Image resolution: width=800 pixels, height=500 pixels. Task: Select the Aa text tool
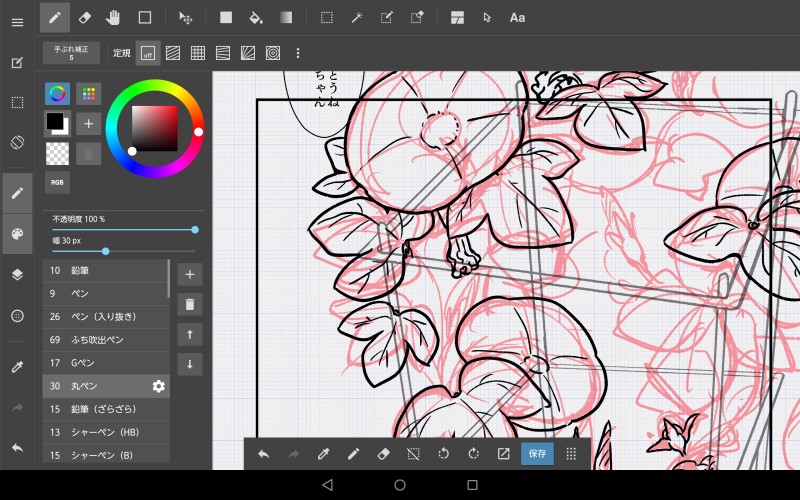click(517, 18)
